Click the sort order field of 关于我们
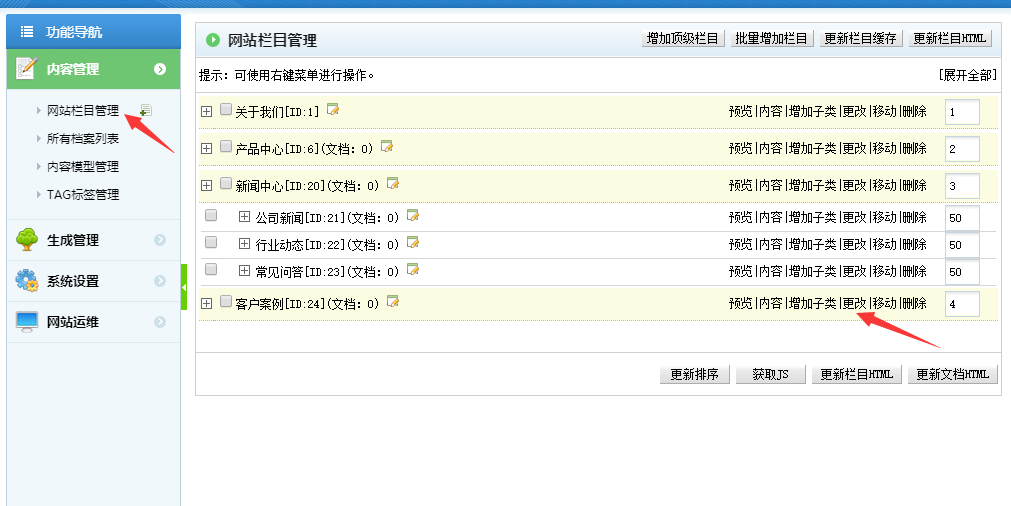 (961, 112)
